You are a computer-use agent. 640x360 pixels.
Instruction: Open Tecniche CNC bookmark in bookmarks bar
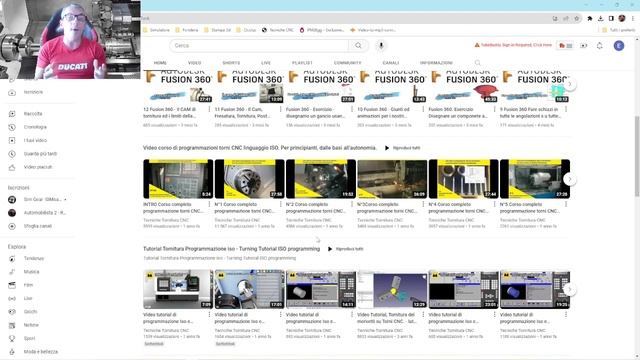coord(278,30)
